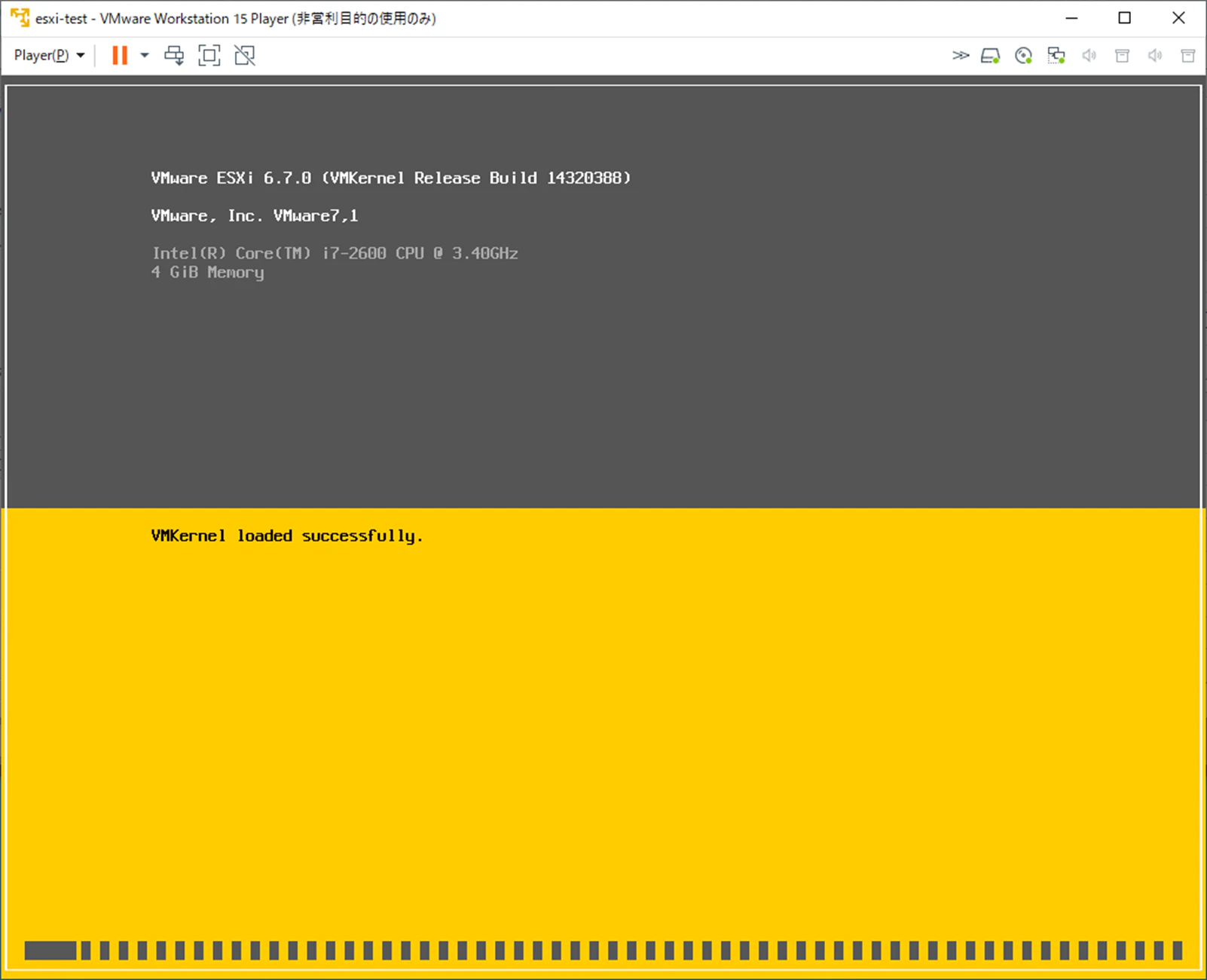Expand the power options arrow beside pause
Image resolution: width=1207 pixels, height=980 pixels.
145,56
